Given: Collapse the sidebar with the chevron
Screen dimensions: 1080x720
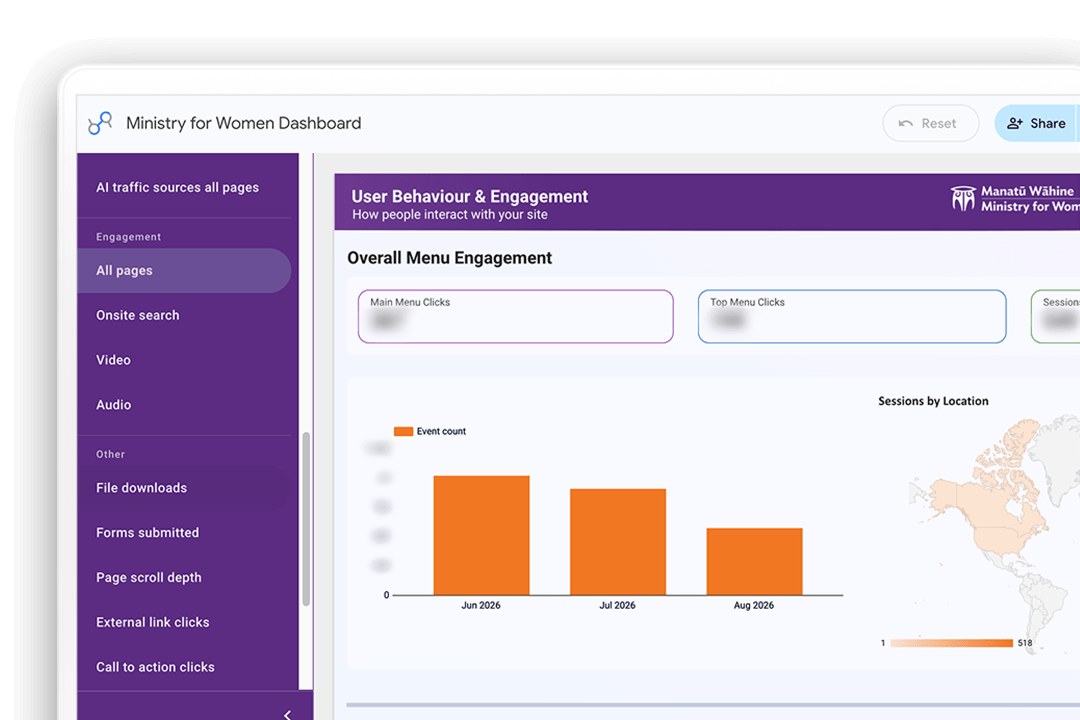Looking at the screenshot, I should coord(288,714).
